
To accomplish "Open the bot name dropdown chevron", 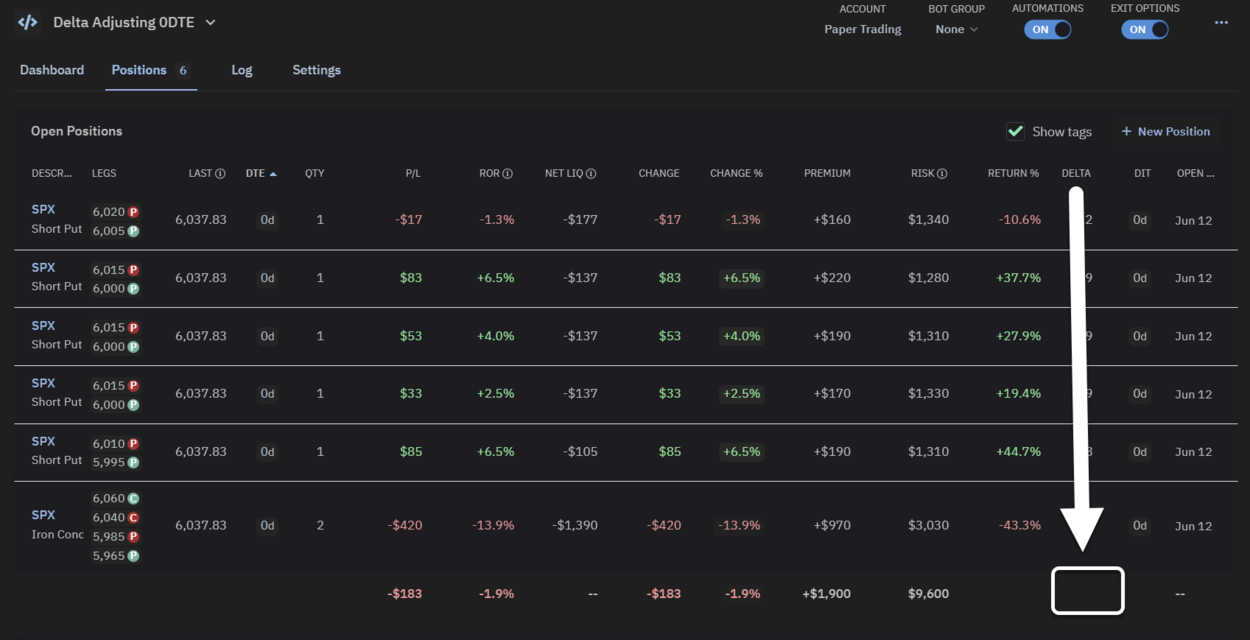I will pyautogui.click(x=210, y=21).
